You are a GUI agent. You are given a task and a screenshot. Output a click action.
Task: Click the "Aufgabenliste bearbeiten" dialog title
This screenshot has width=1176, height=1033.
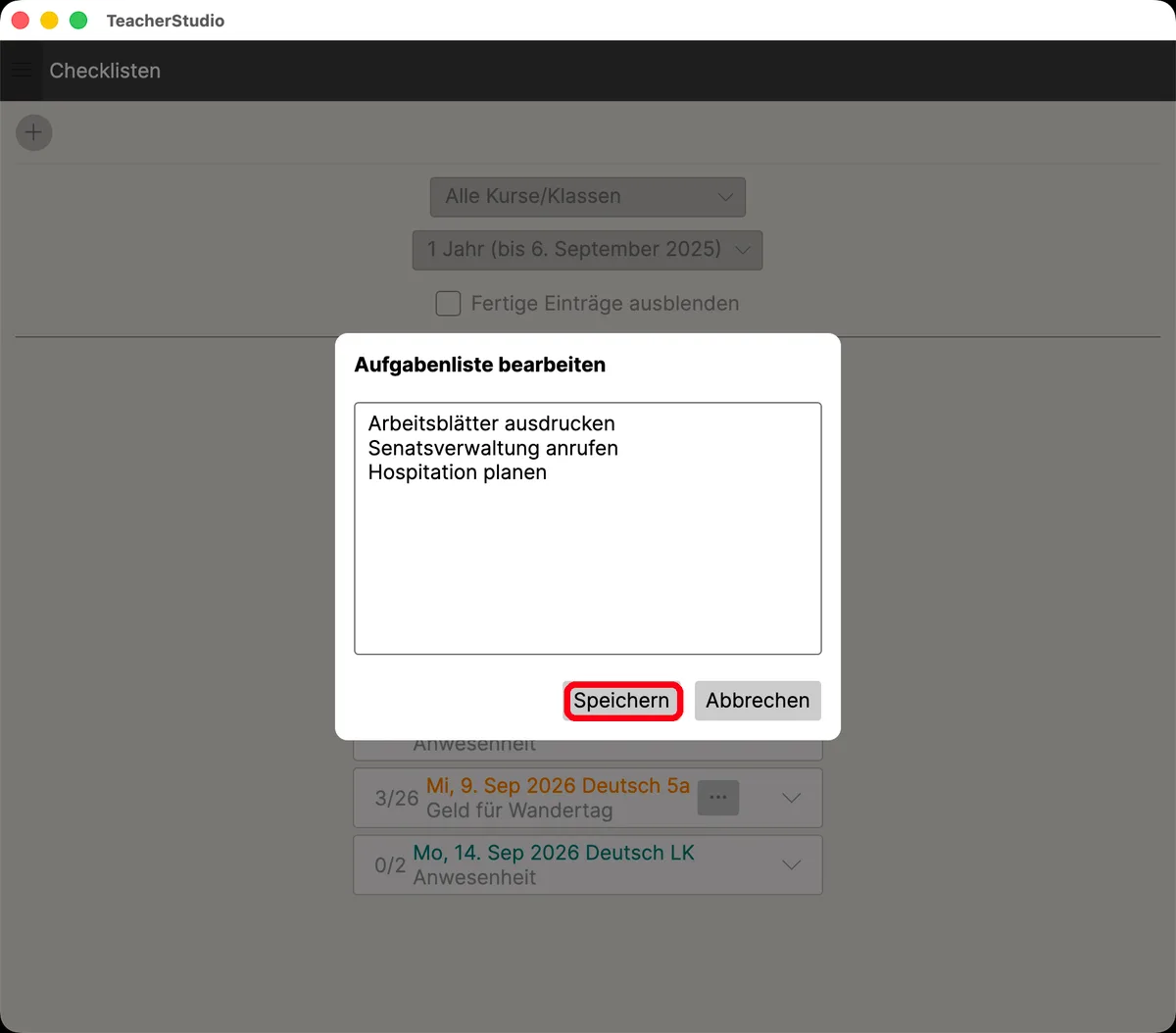coord(480,365)
